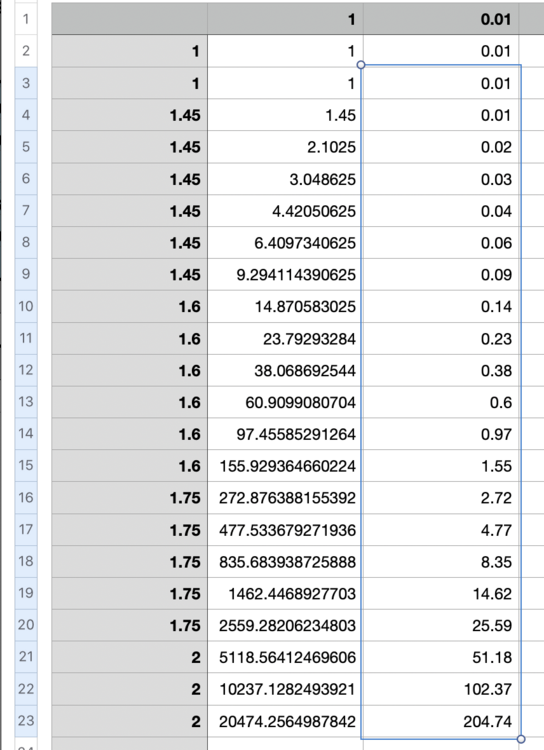544x750 pixels.
Task: Click the bold 0.01 header cell in row 1
Action: [x=441, y=19]
